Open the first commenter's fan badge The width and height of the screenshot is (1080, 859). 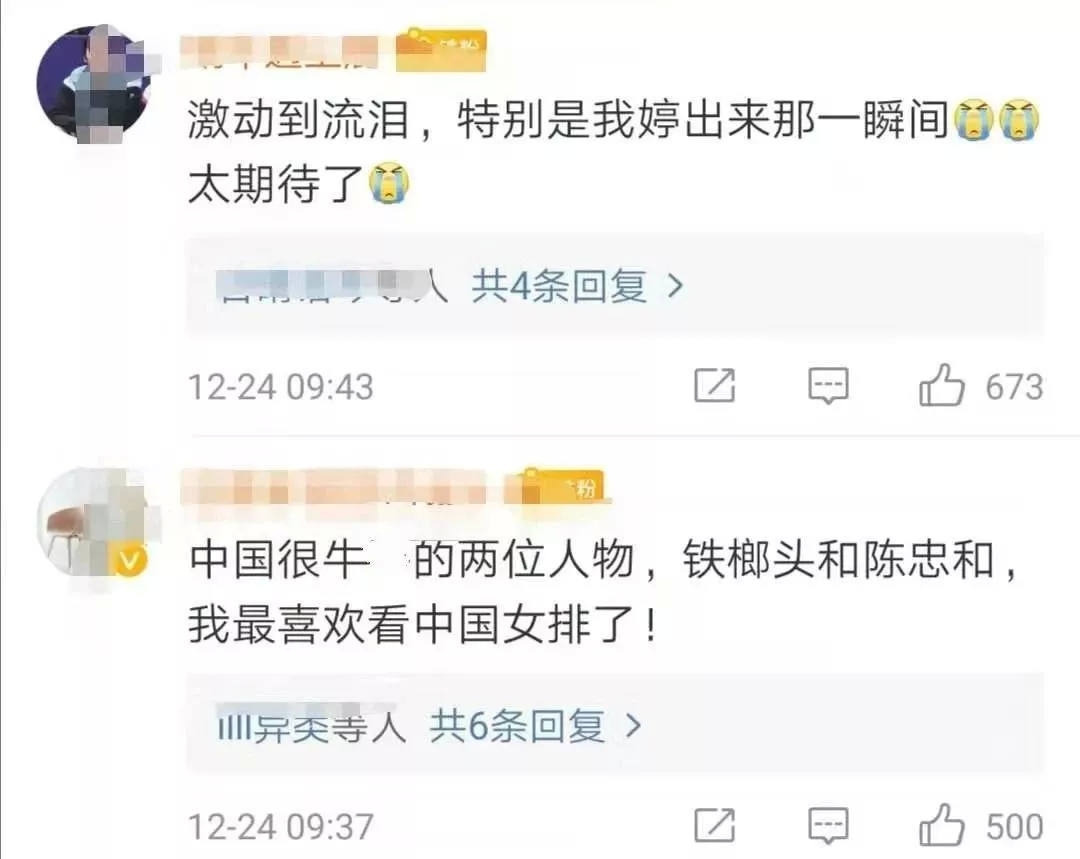[x=442, y=50]
